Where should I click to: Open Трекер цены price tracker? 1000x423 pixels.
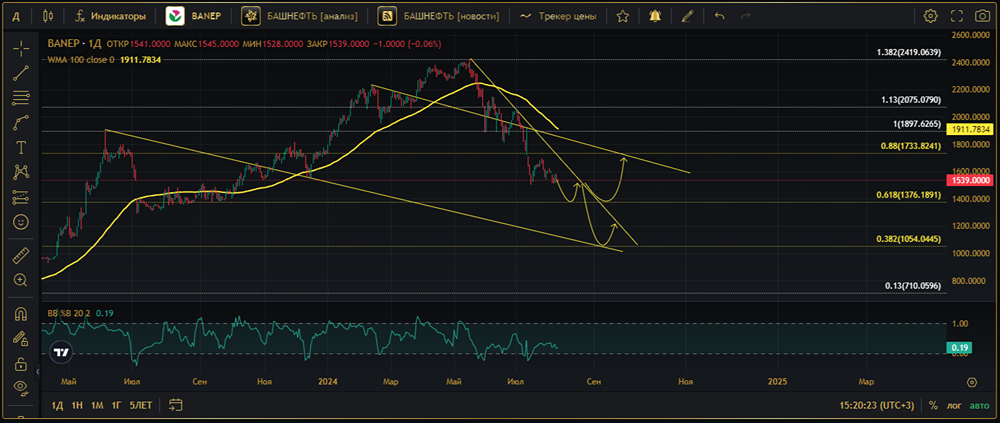(558, 16)
